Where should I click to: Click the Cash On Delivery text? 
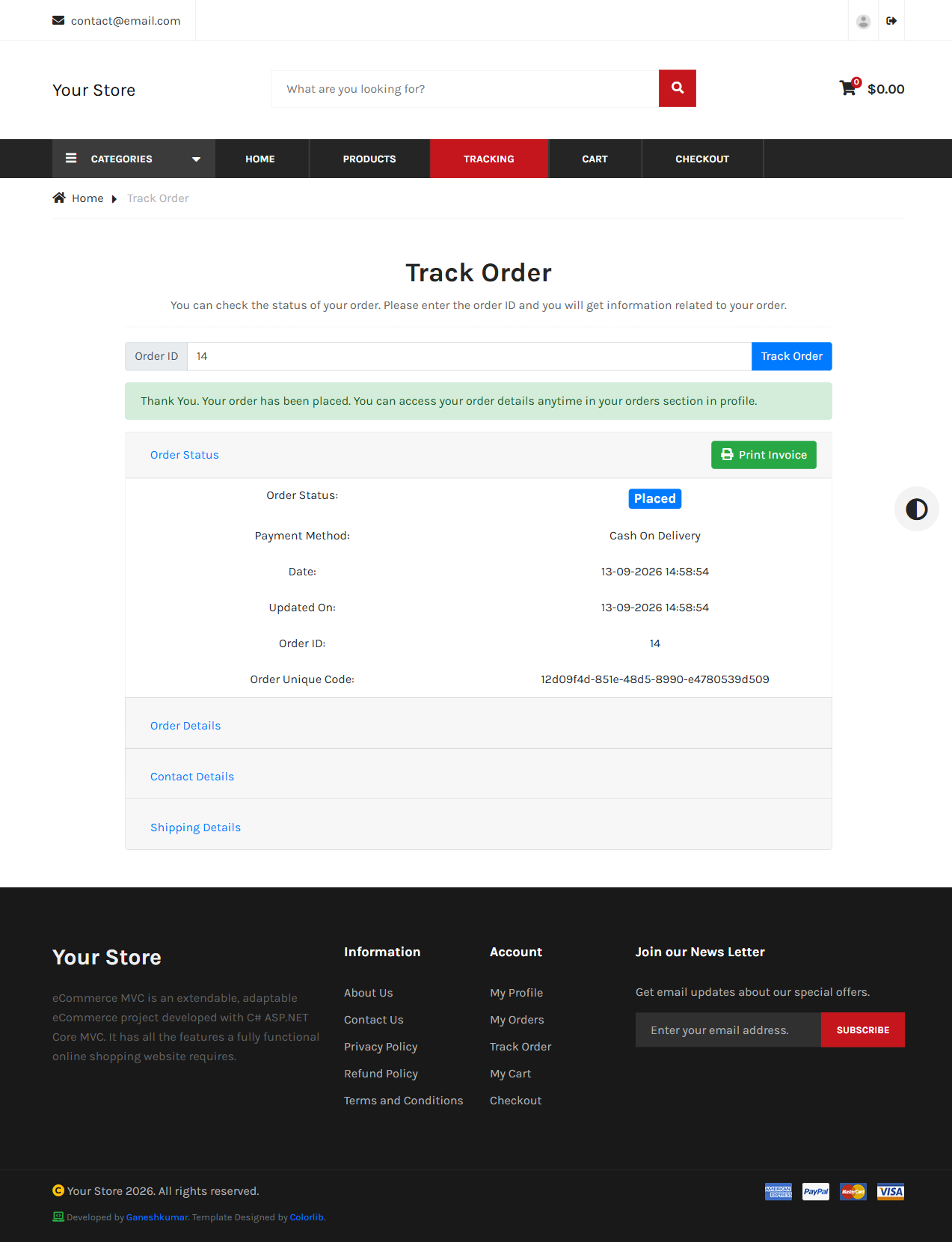[x=655, y=536]
